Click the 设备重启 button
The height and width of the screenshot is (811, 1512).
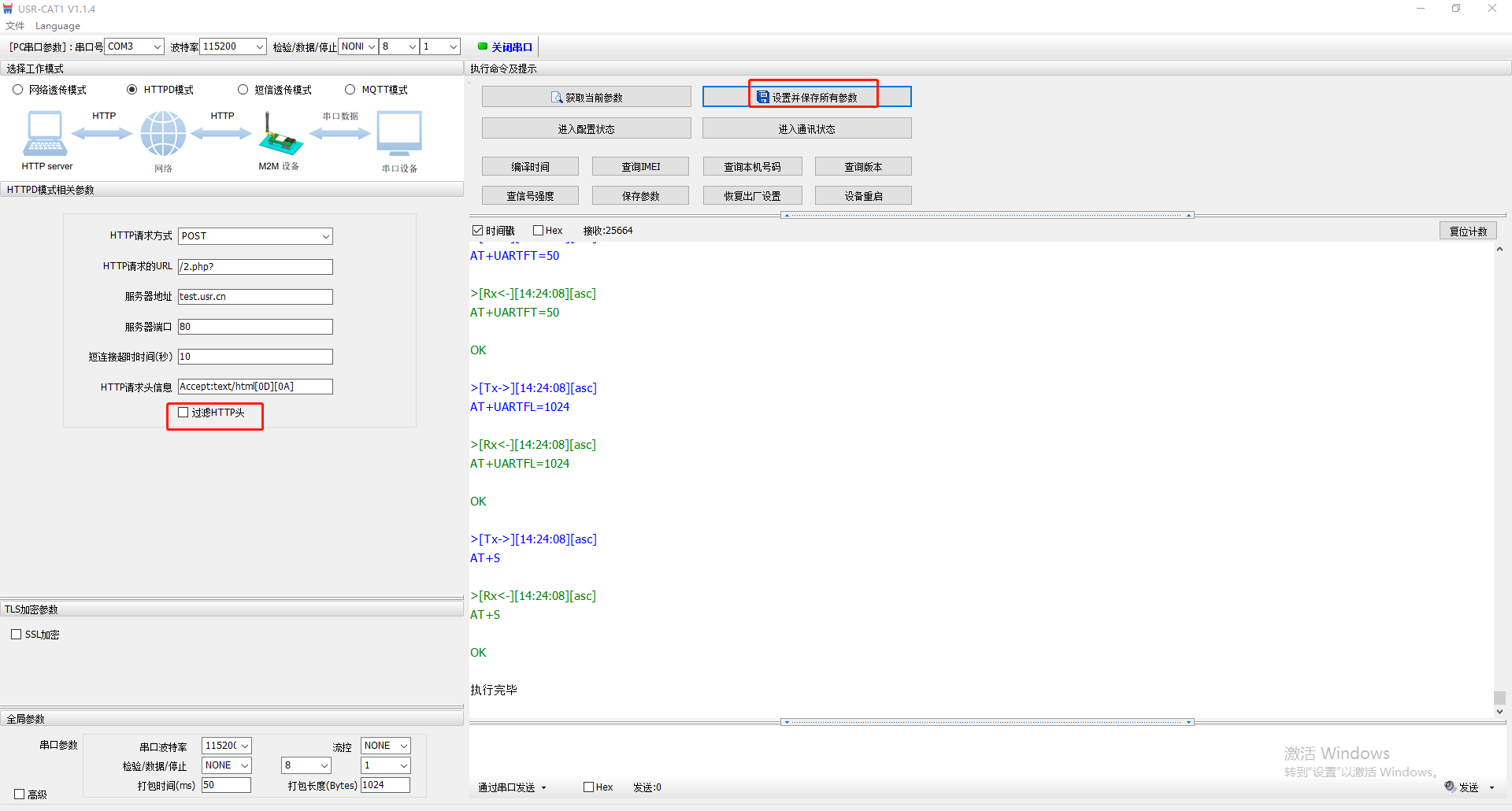(863, 196)
